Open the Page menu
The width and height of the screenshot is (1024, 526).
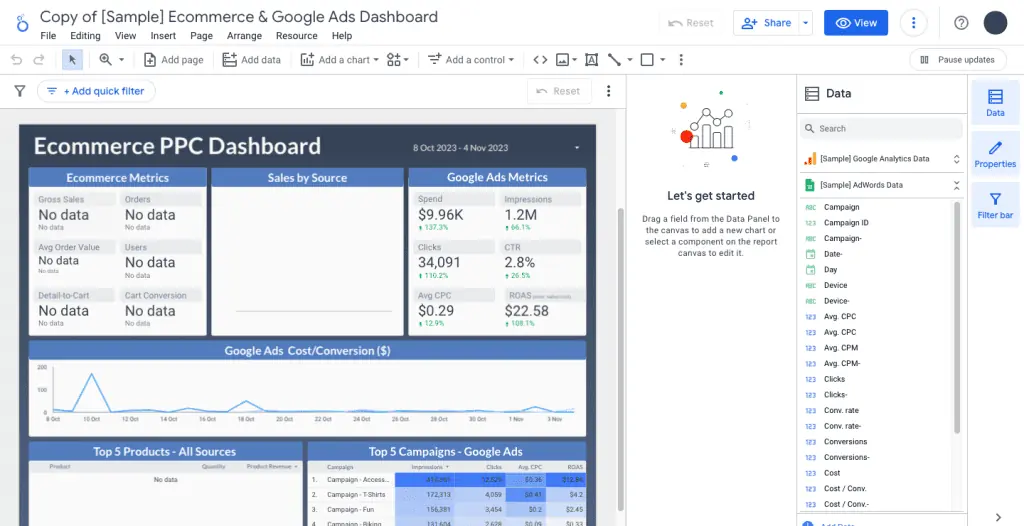click(x=202, y=36)
